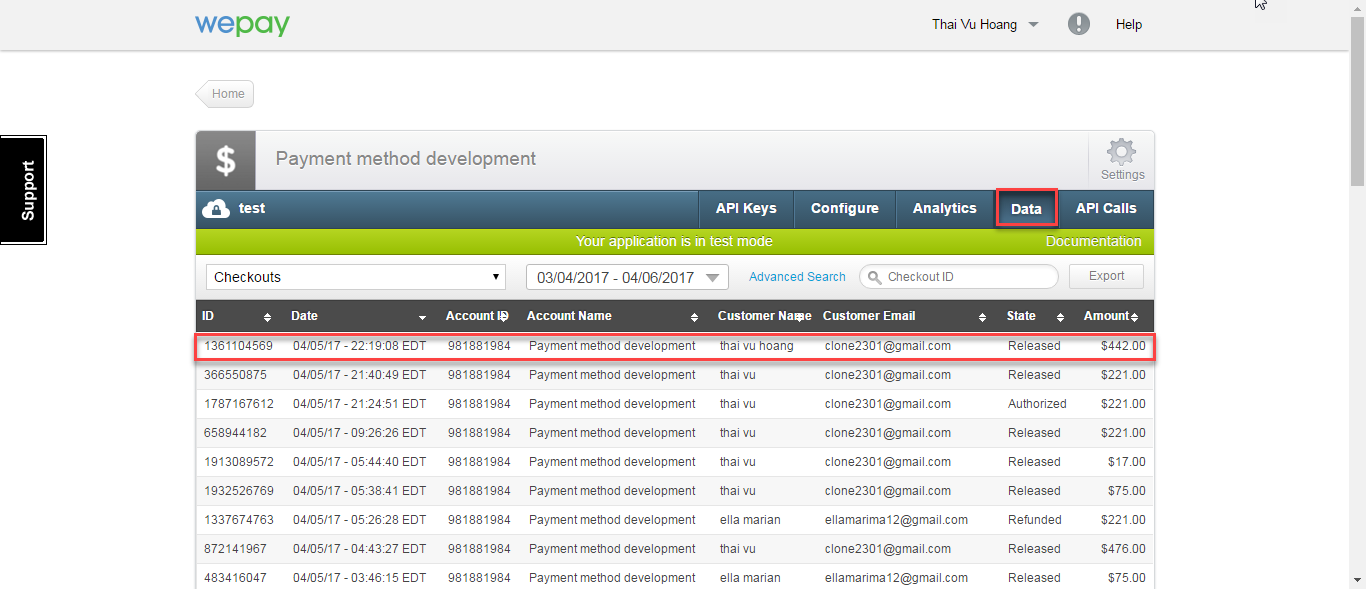Open the Configure tab
The width and height of the screenshot is (1366, 589).
coord(844,209)
